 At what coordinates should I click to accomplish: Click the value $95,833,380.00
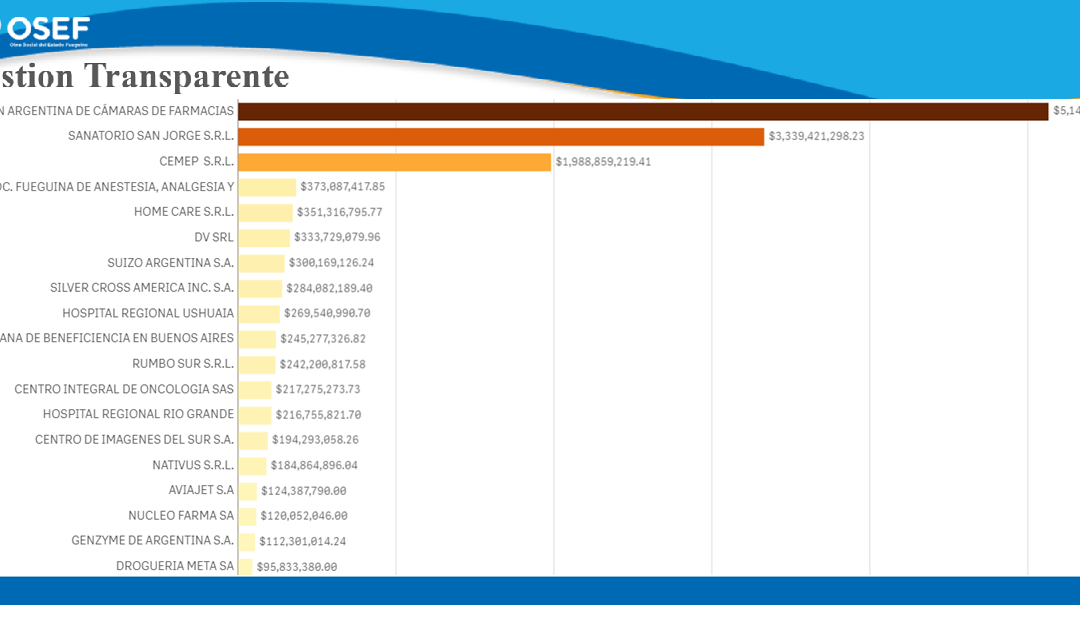point(297,567)
